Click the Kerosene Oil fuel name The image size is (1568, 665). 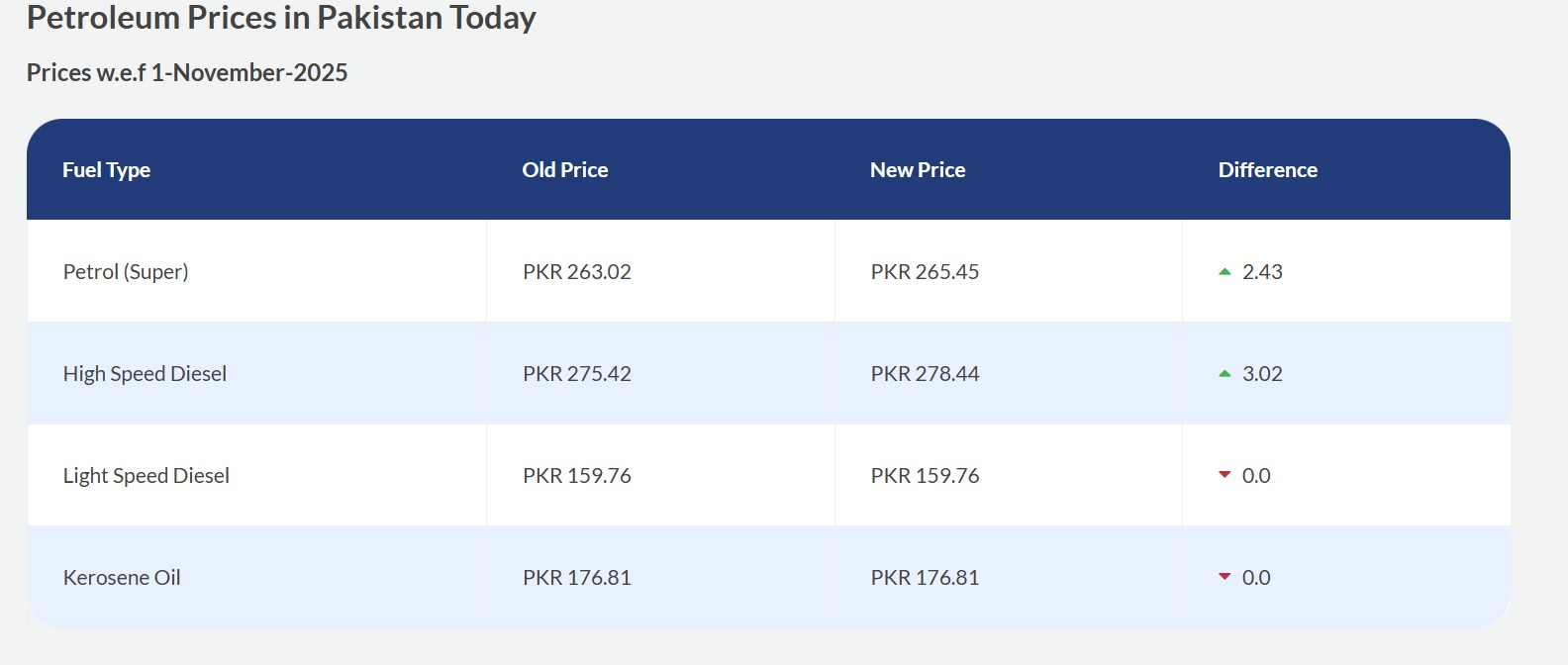pyautogui.click(x=122, y=578)
